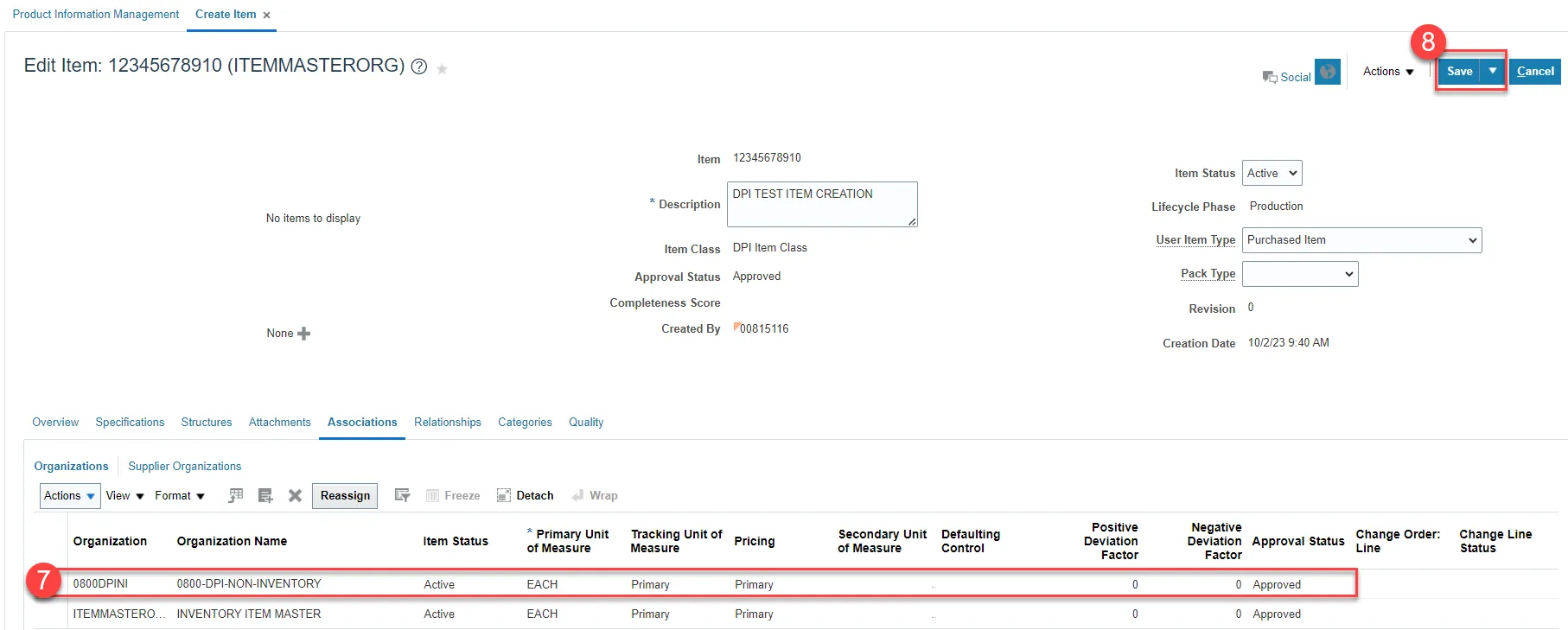Sort by the Organization column header
The width and height of the screenshot is (1568, 630).
tap(110, 542)
